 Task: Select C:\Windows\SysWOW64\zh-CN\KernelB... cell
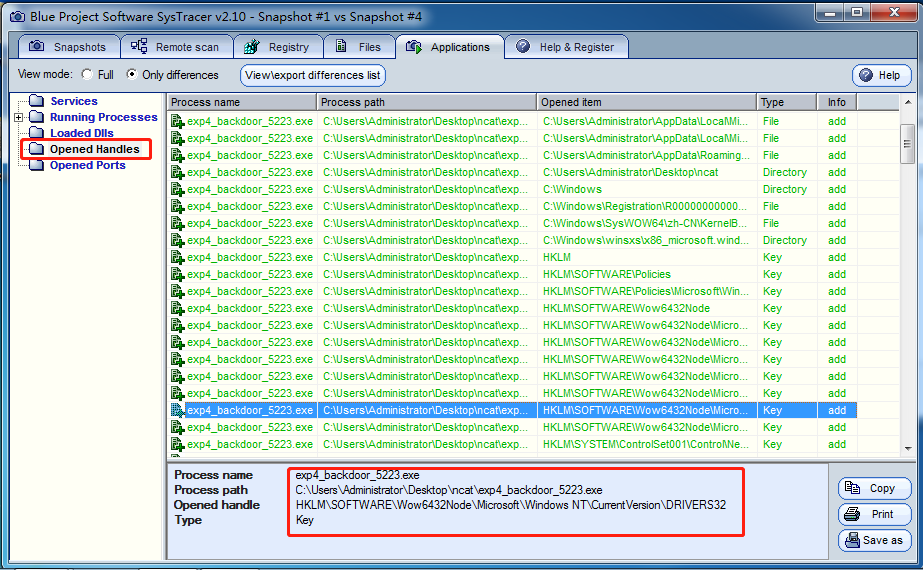pos(647,224)
